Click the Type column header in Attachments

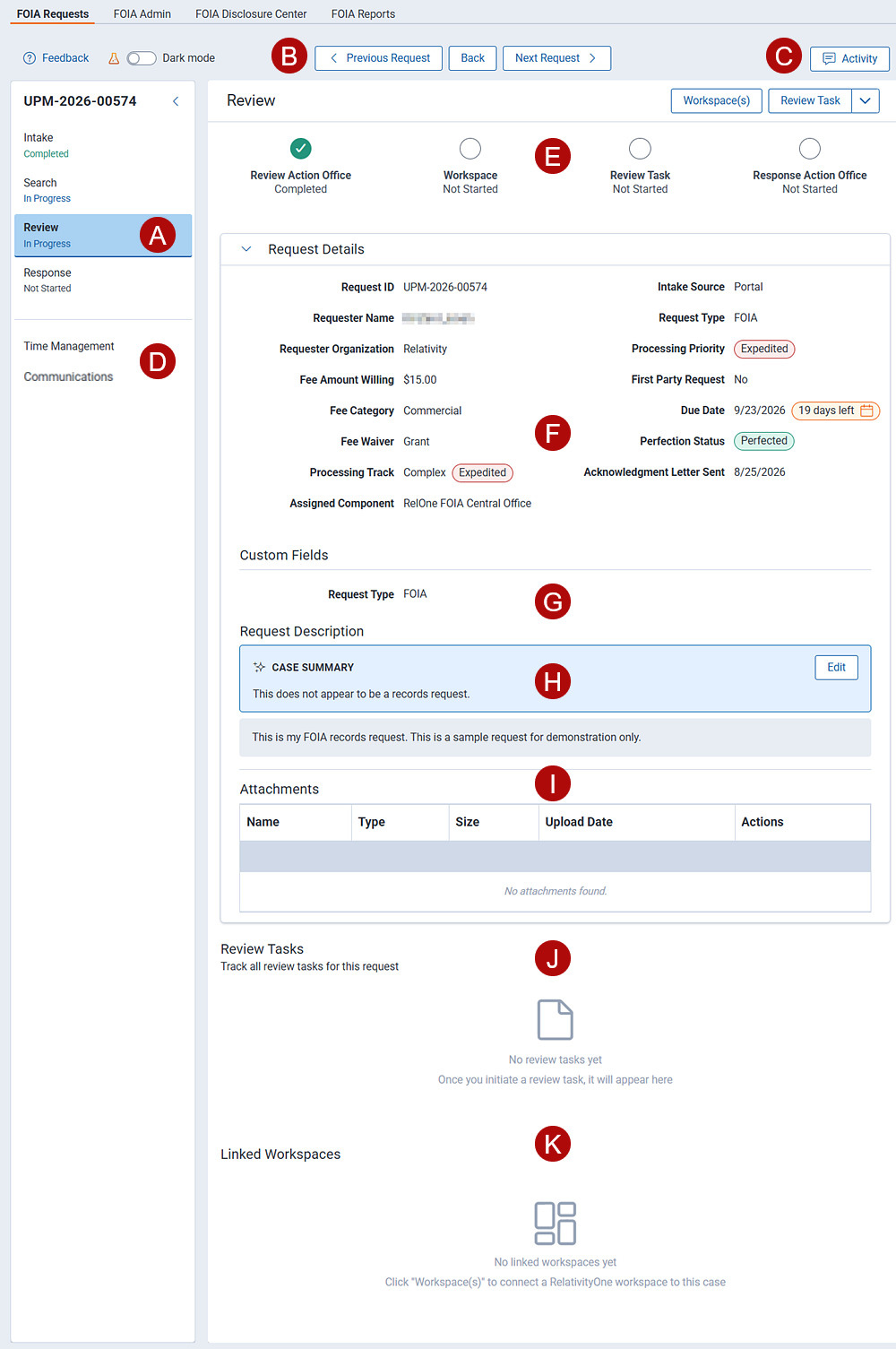coord(400,822)
